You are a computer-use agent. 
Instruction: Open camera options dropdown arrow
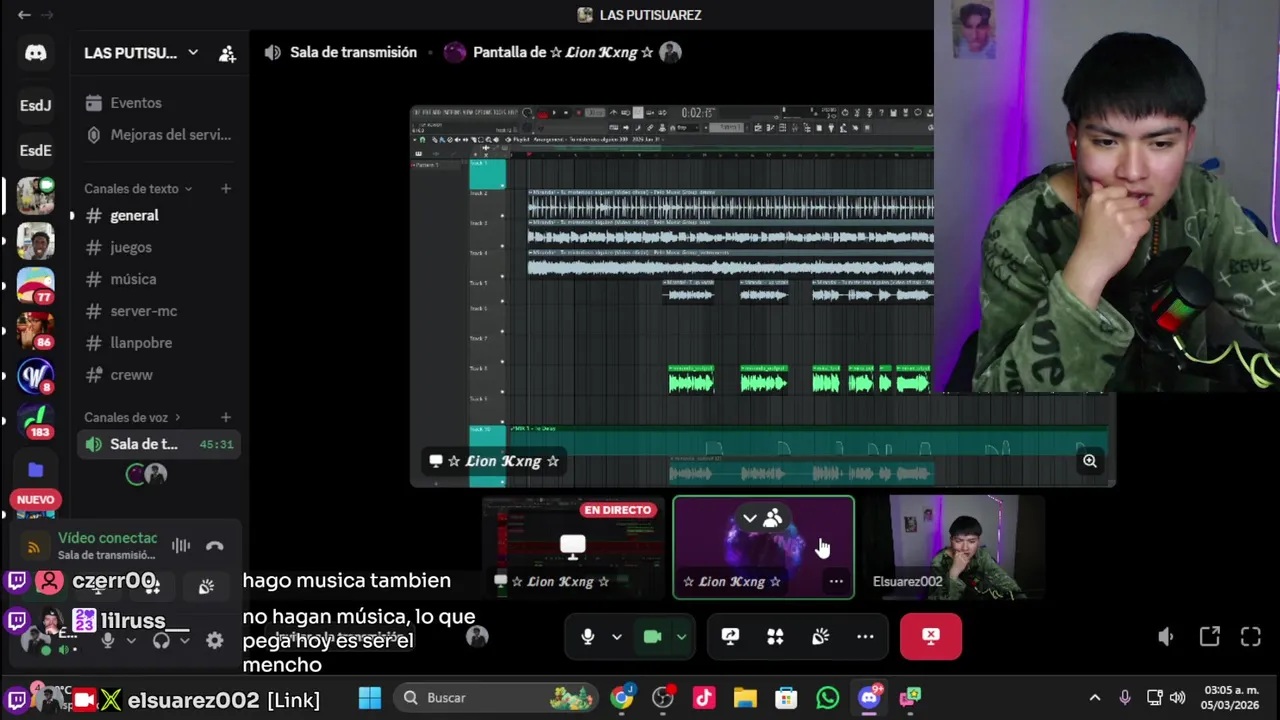pos(681,636)
